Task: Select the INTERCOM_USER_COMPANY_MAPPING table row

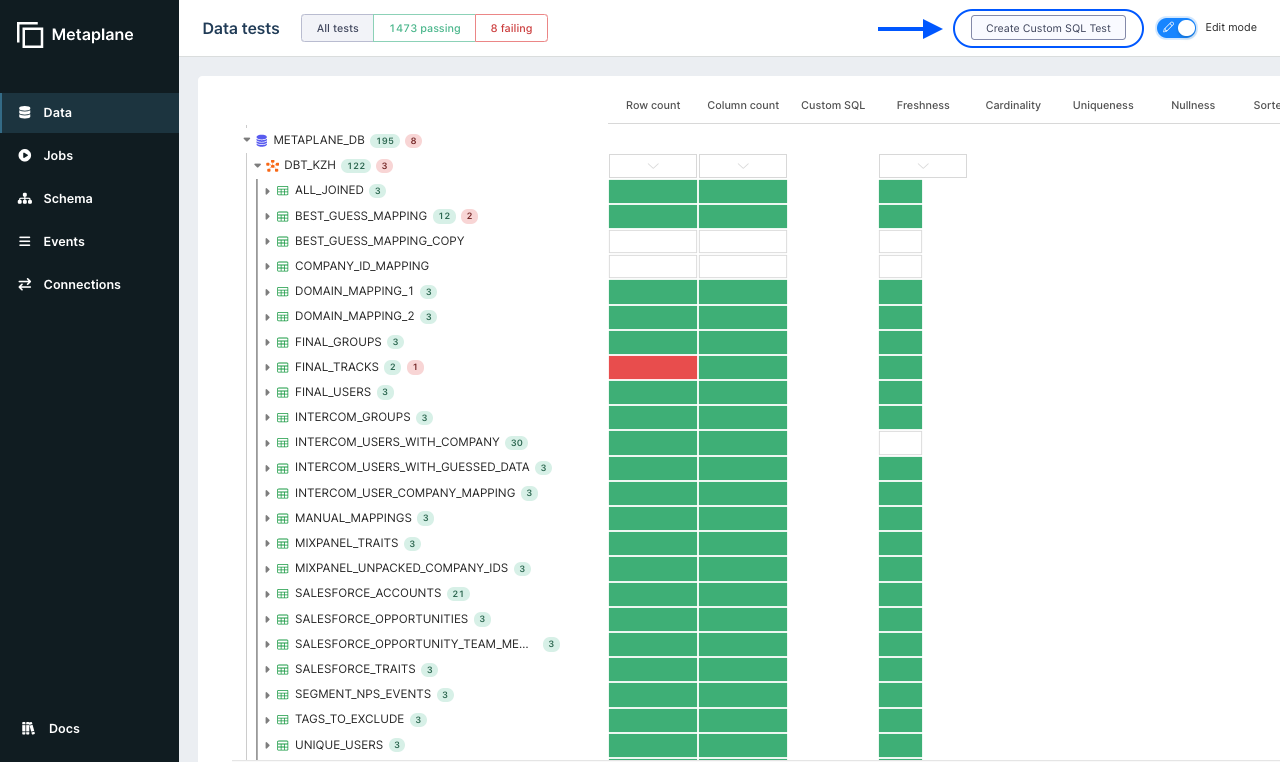Action: pyautogui.click(x=405, y=493)
